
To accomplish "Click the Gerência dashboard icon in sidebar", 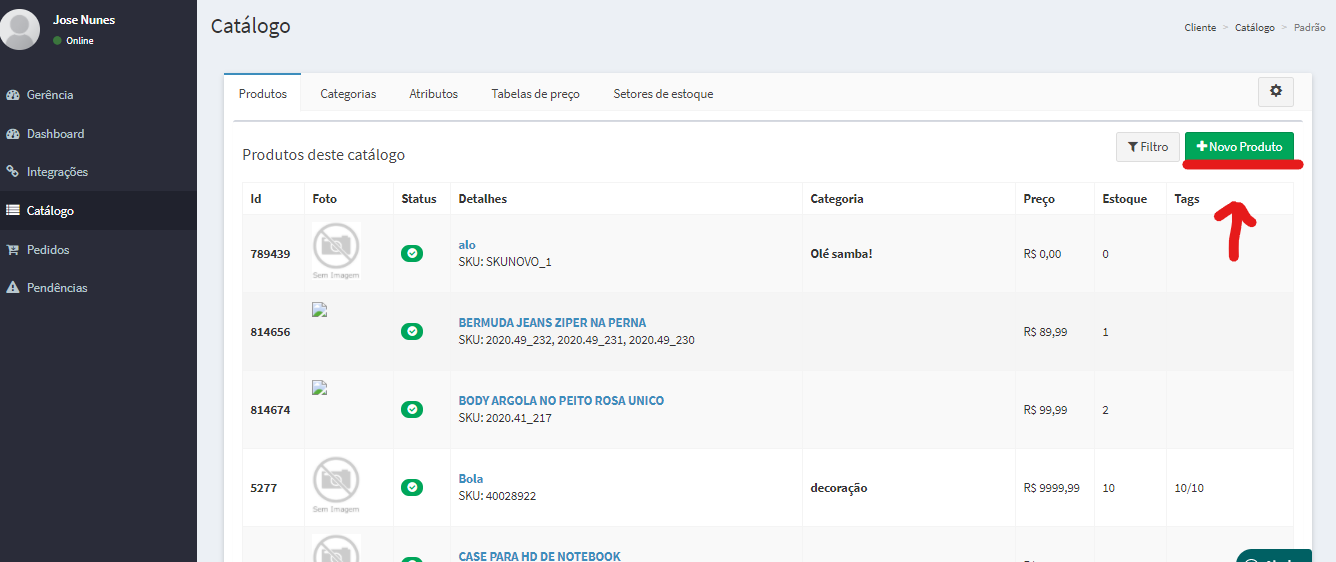I will (x=13, y=95).
